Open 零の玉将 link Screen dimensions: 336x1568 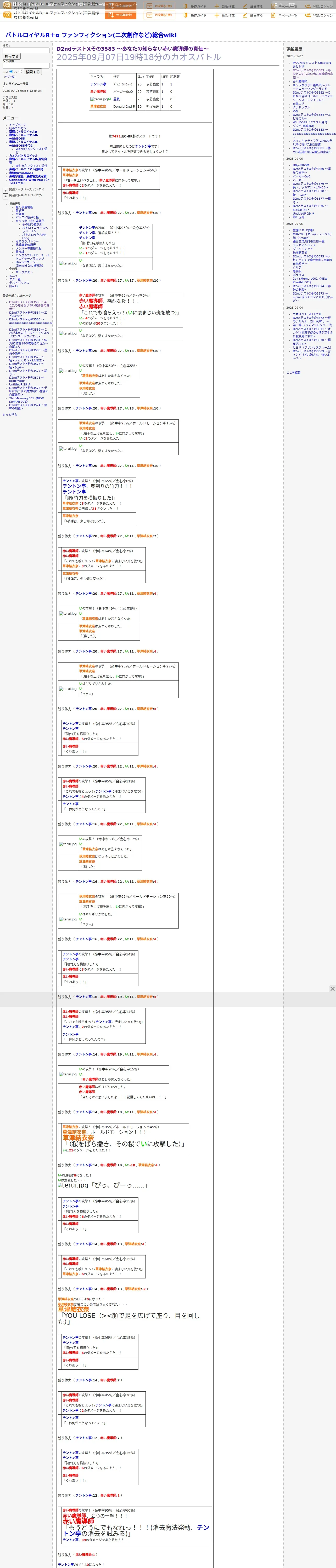[x=298, y=217]
